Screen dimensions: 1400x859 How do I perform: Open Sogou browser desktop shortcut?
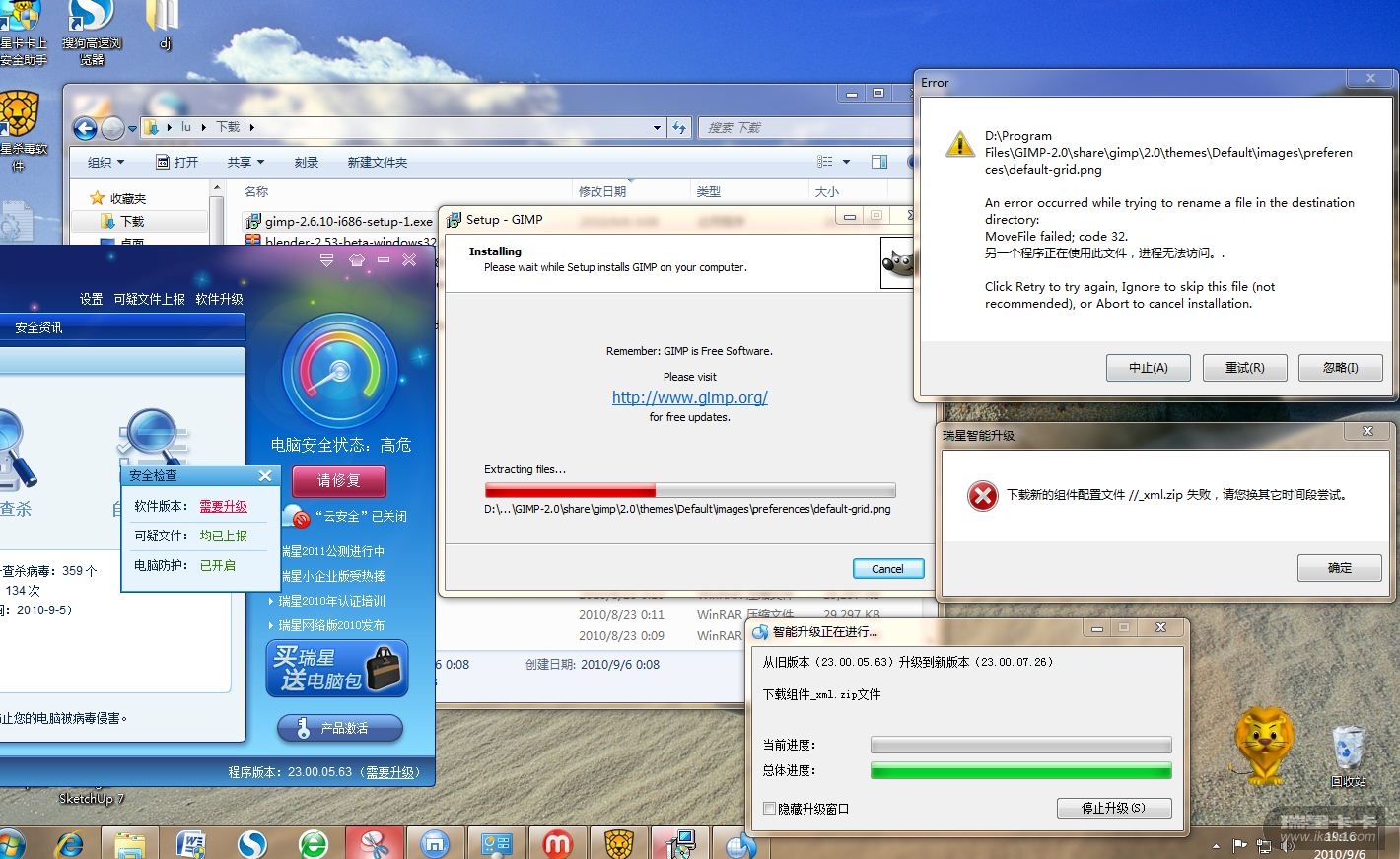tap(90, 32)
